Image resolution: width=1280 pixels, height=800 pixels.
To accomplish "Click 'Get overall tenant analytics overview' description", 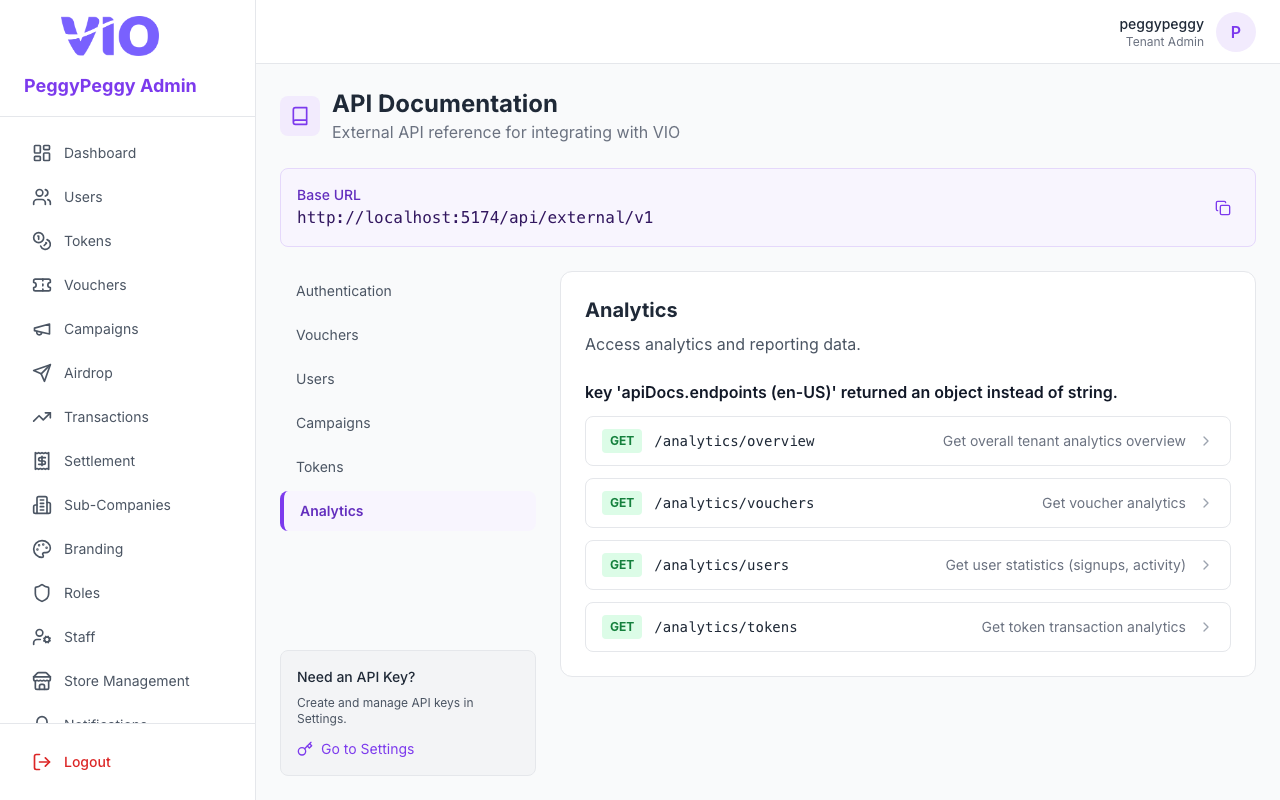I will (x=1064, y=441).
